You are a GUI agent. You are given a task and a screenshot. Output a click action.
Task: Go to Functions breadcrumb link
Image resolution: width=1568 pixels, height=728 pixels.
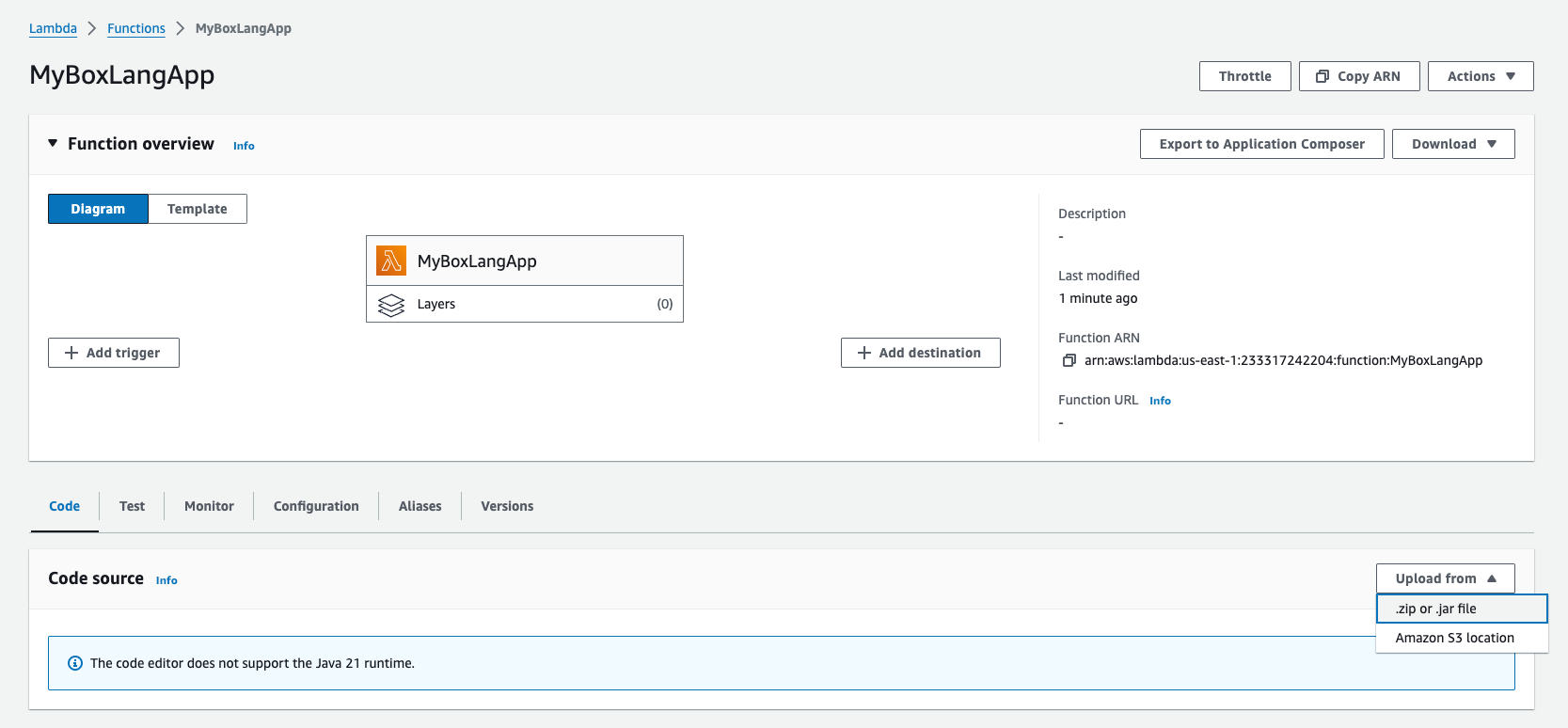(x=136, y=28)
